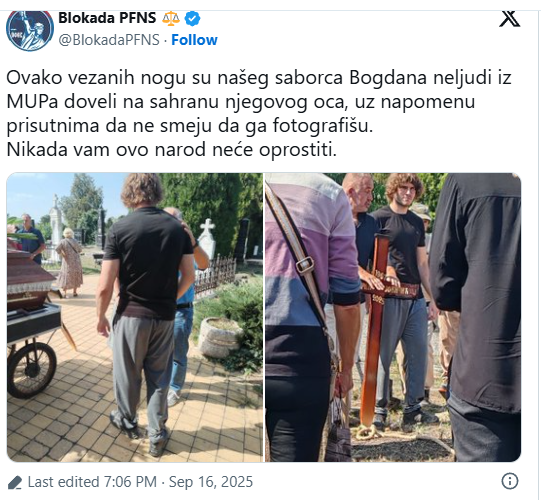Open the tweet info circle icon
This screenshot has height=500, width=541.
pos(510,481)
